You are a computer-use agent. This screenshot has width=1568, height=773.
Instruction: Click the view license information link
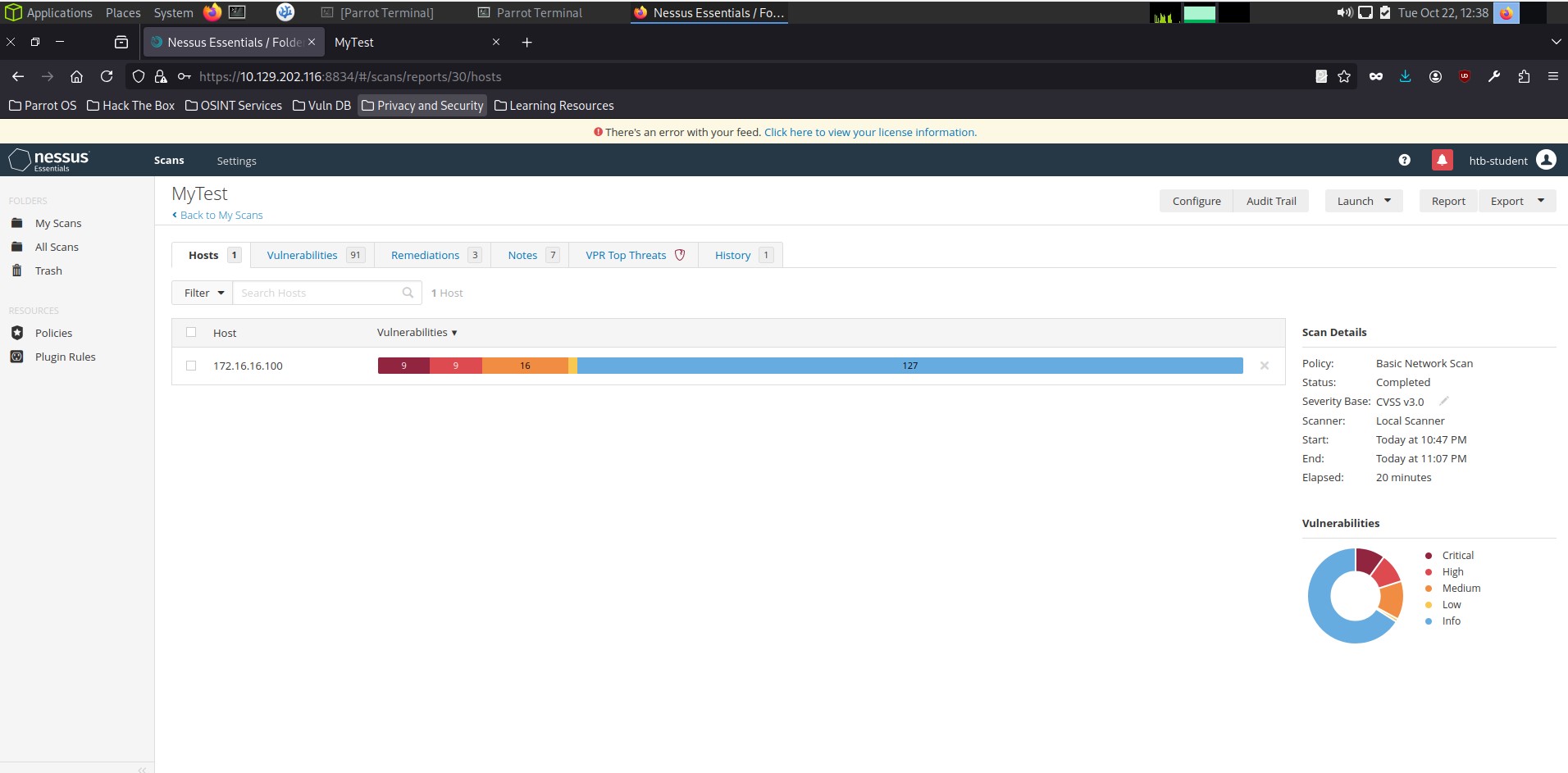870,132
